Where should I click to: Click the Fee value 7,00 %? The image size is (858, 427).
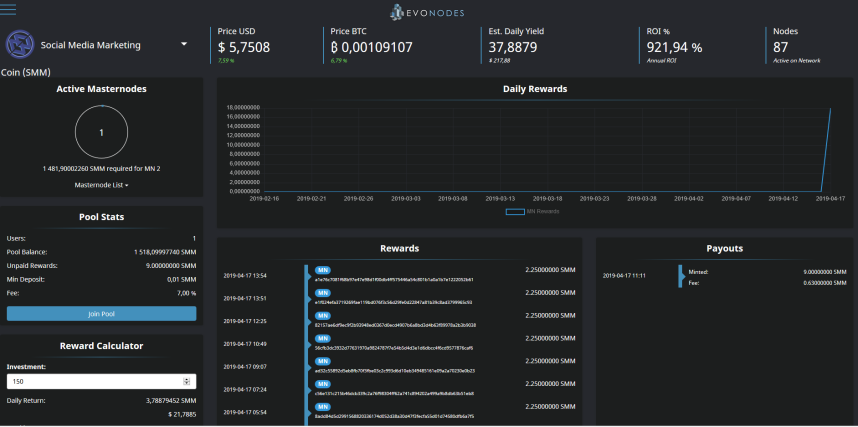[185, 293]
